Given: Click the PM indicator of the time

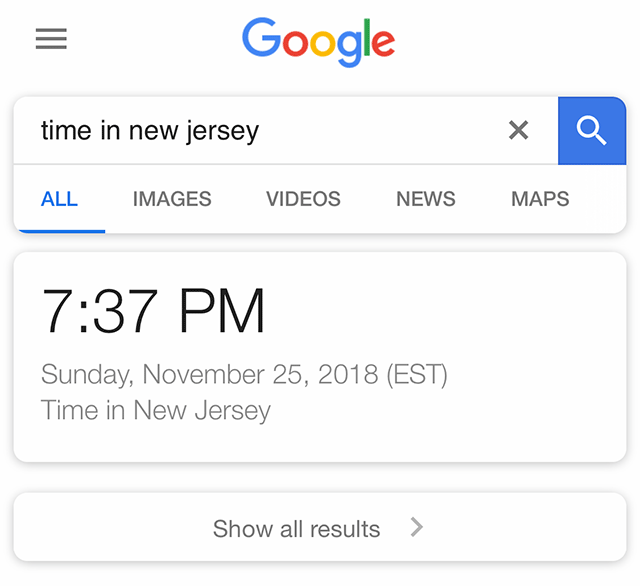Looking at the screenshot, I should (x=222, y=311).
